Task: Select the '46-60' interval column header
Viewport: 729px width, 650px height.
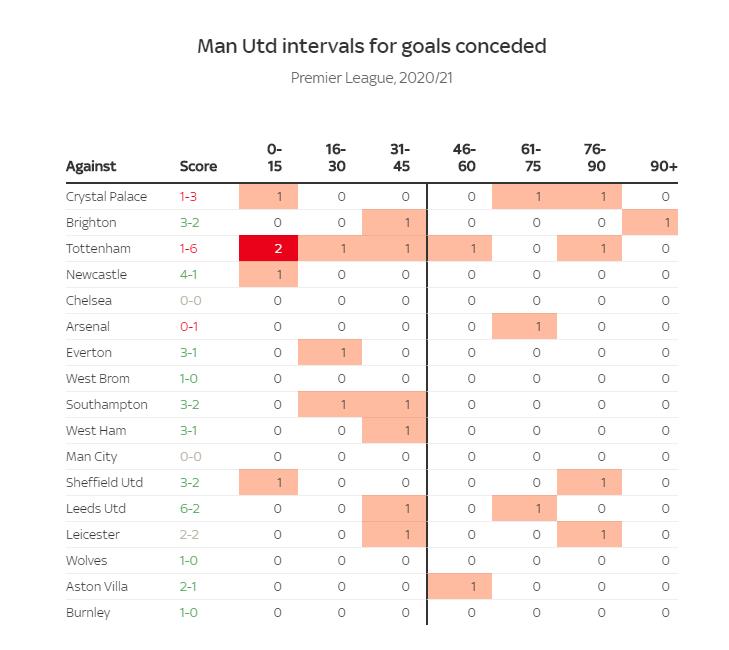Action: pos(465,158)
